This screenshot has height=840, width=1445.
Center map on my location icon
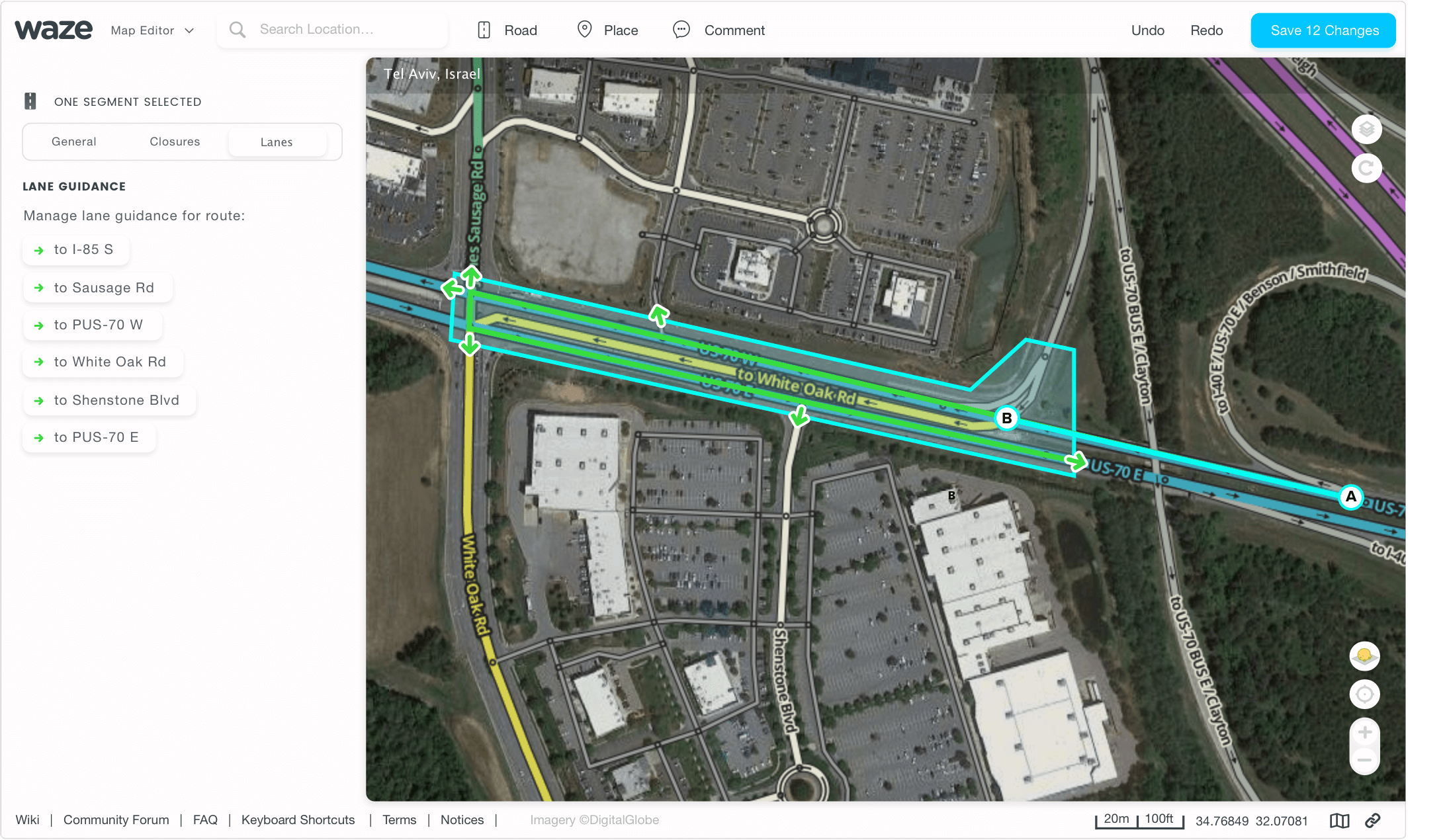pyautogui.click(x=1364, y=694)
